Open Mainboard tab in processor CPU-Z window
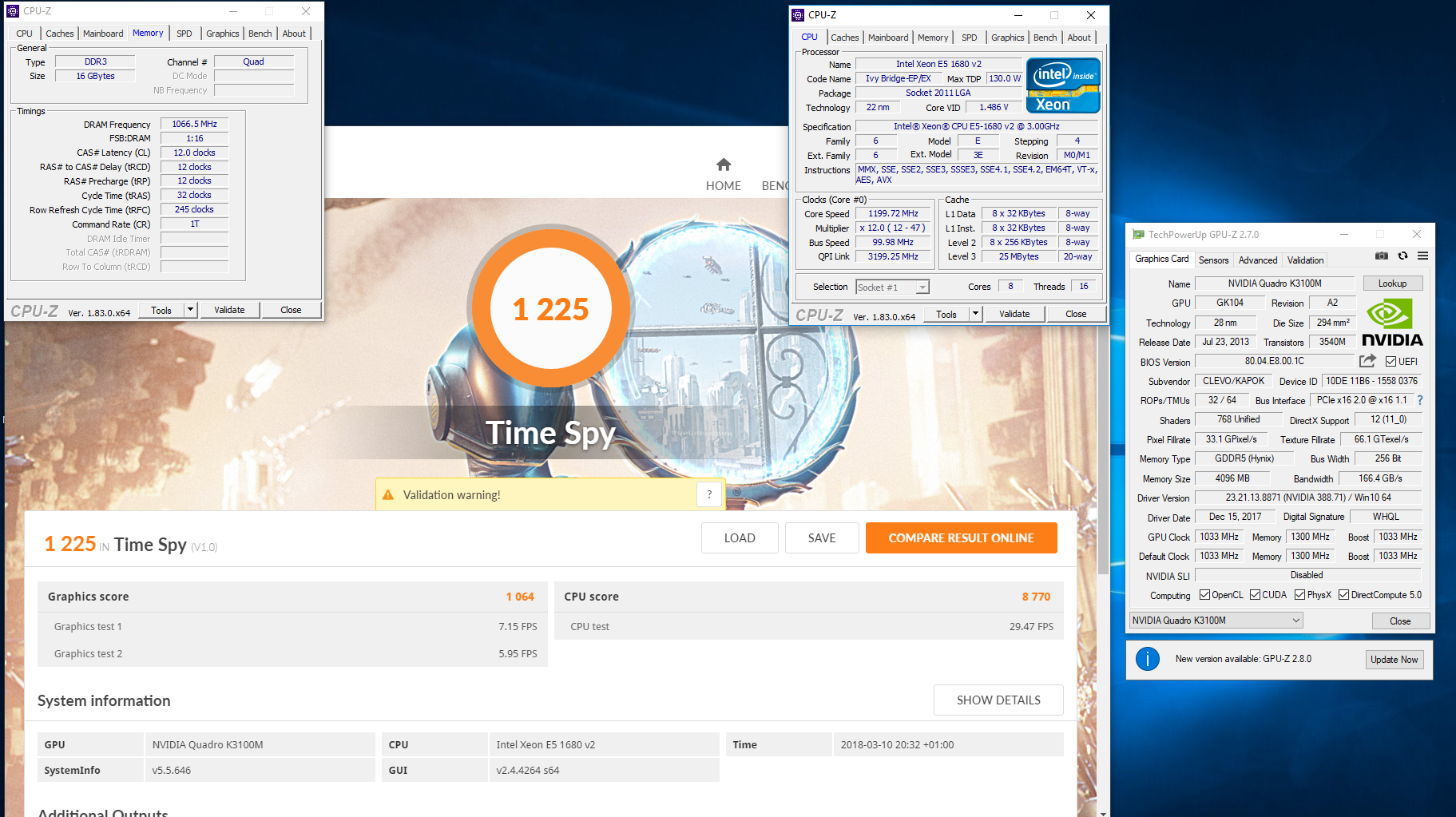Screen dimensions: 1456x817 pos(888,38)
